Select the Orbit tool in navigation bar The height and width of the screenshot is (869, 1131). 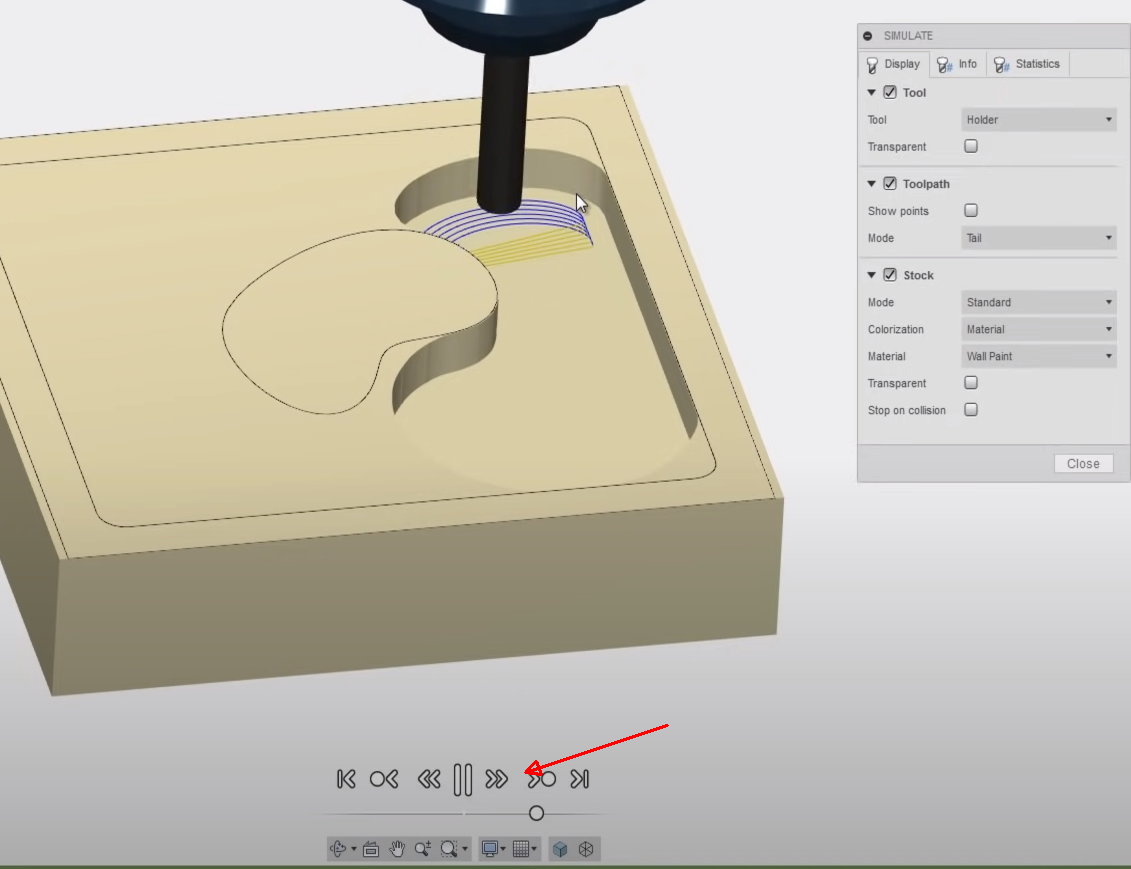click(340, 848)
